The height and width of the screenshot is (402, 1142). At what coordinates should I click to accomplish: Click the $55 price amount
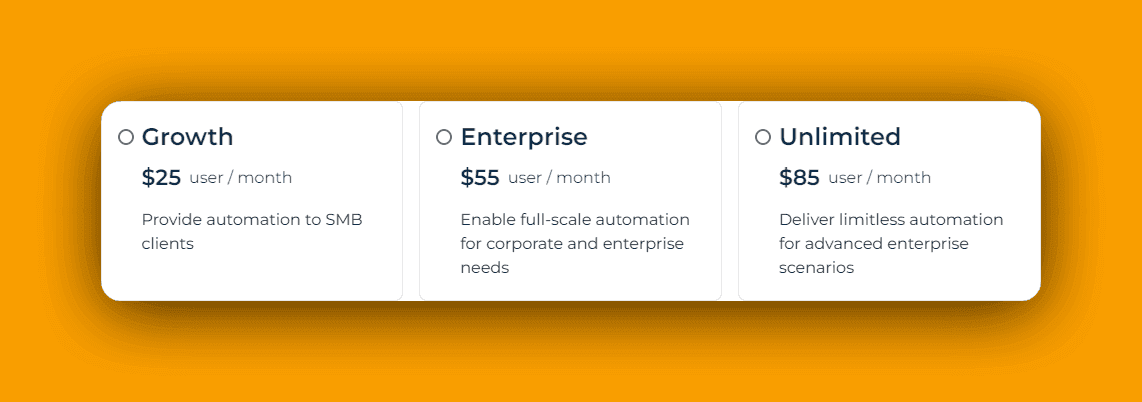coord(480,178)
